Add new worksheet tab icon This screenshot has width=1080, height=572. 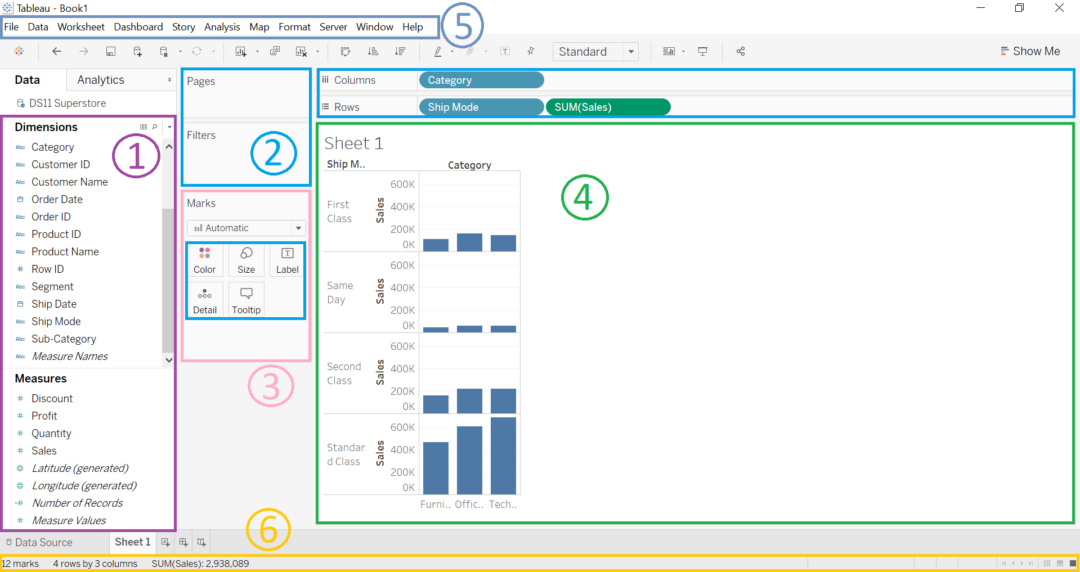coord(165,542)
